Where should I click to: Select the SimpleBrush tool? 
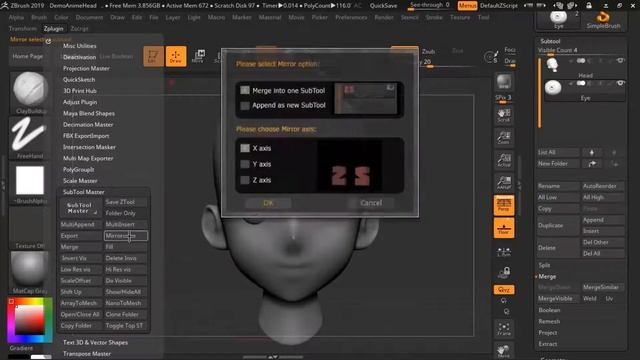click(603, 20)
